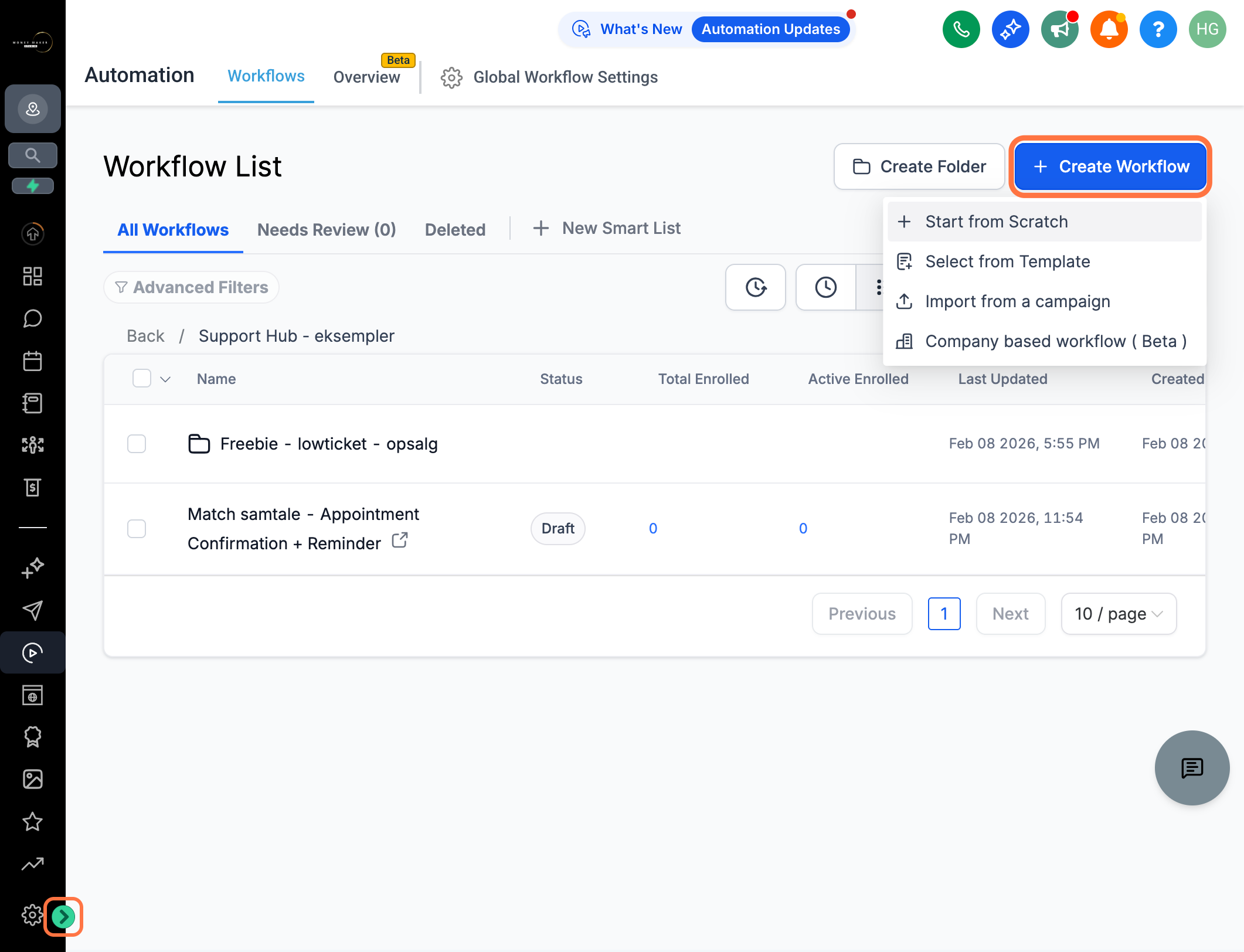Open the contacts book icon in sidebar

(x=33, y=403)
